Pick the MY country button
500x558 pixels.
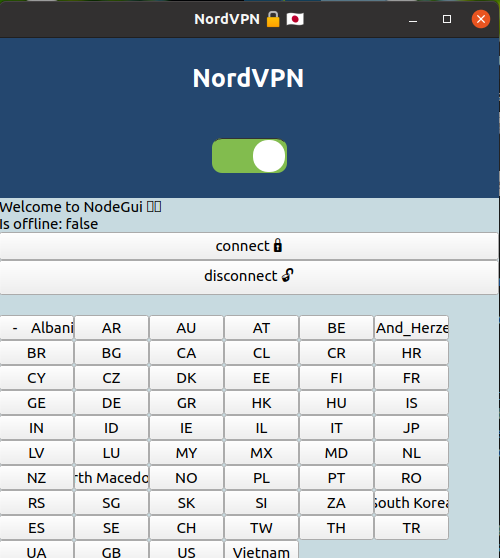point(186,453)
